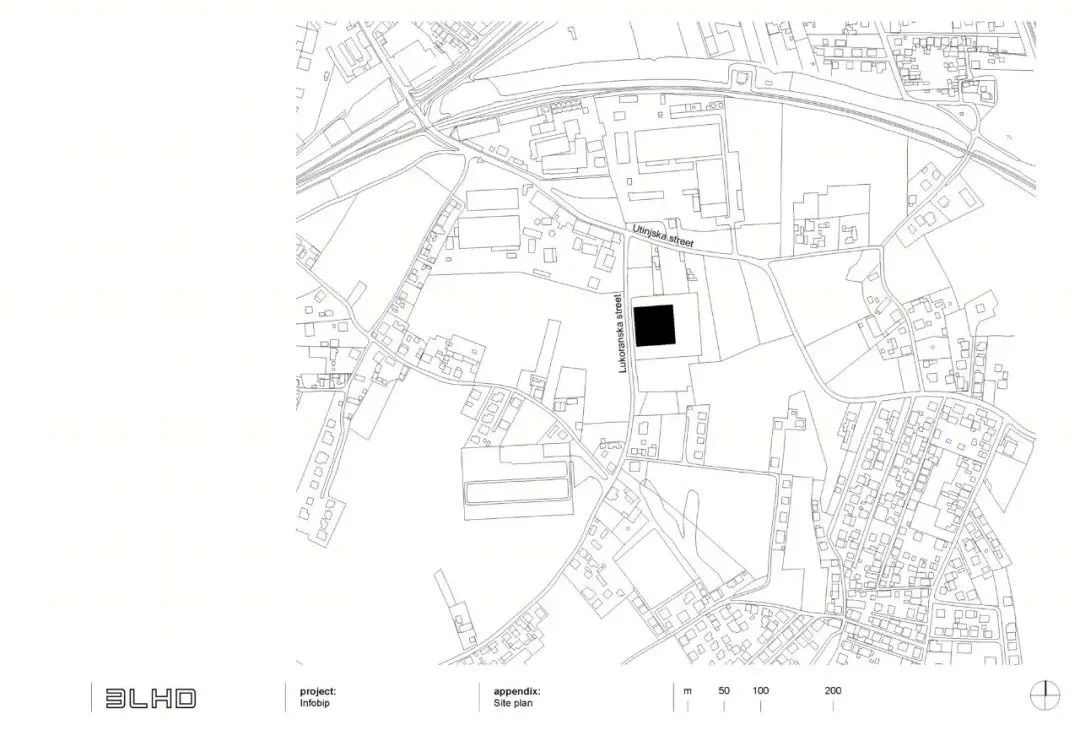Click the '200' scale bar value
The height and width of the screenshot is (730, 1080).
pyautogui.click(x=833, y=690)
